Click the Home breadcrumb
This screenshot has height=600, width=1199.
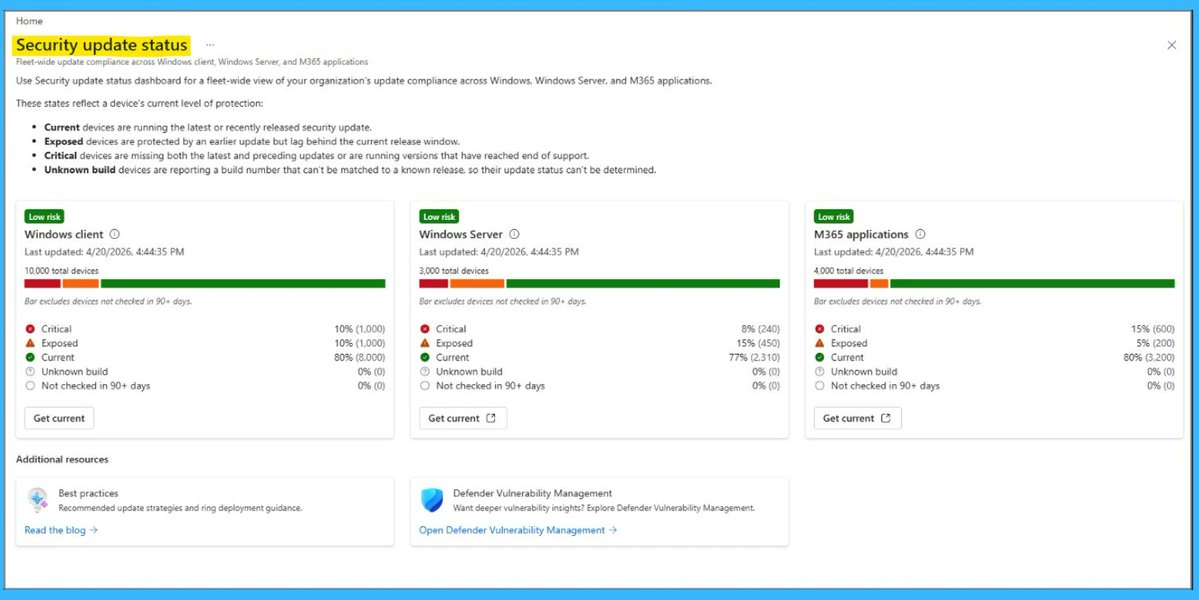click(29, 20)
